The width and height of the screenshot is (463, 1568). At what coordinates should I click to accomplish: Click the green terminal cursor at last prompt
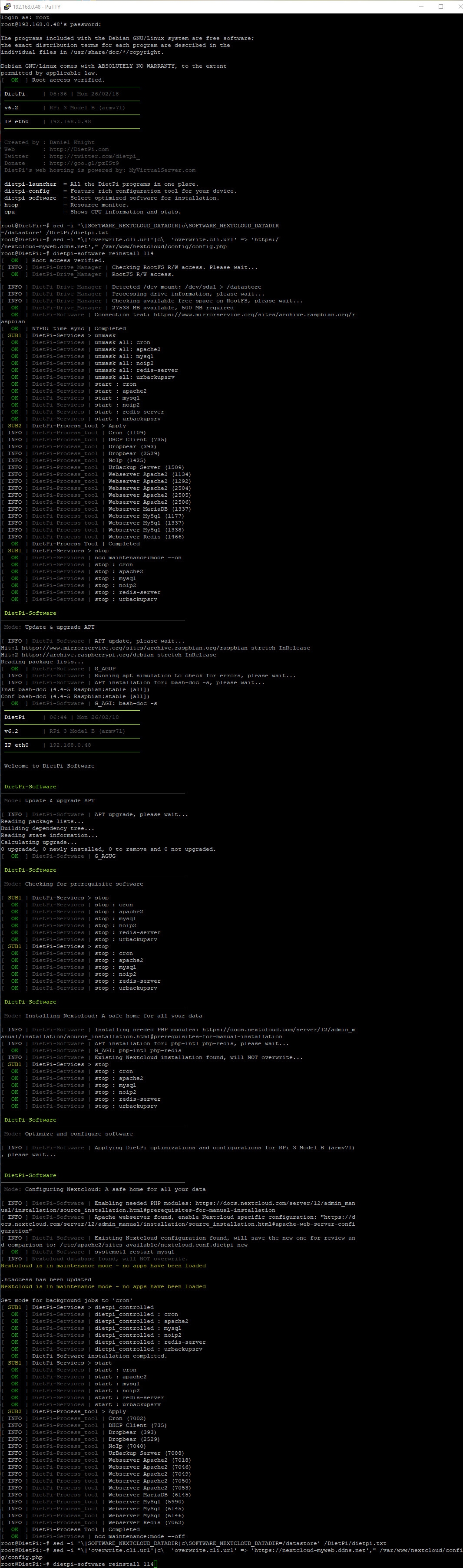click(x=156, y=1564)
